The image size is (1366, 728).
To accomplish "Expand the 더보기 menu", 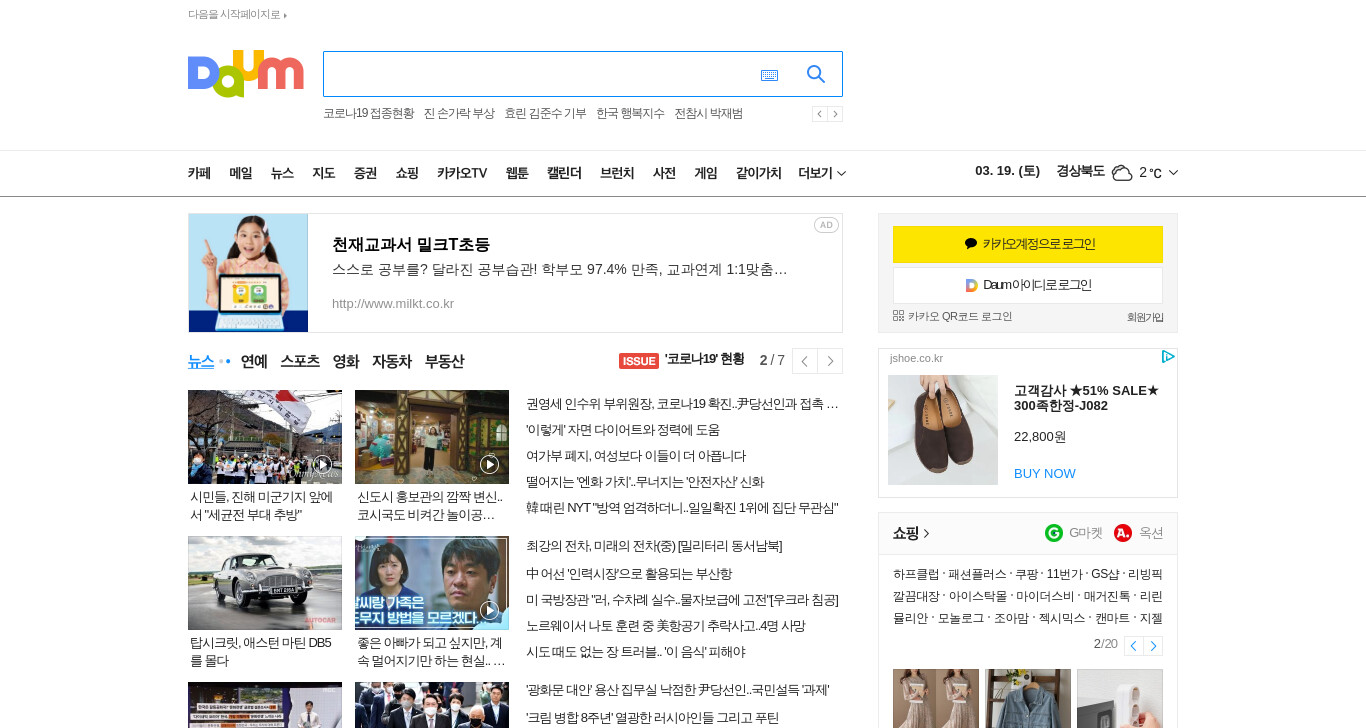I will coord(822,173).
